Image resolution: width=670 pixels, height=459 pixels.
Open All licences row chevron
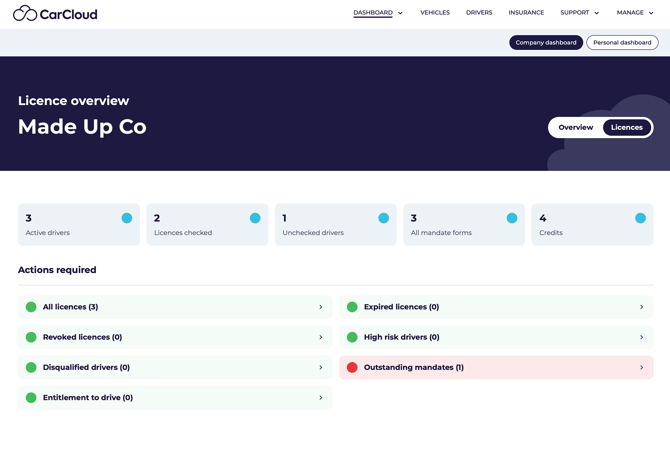321,307
